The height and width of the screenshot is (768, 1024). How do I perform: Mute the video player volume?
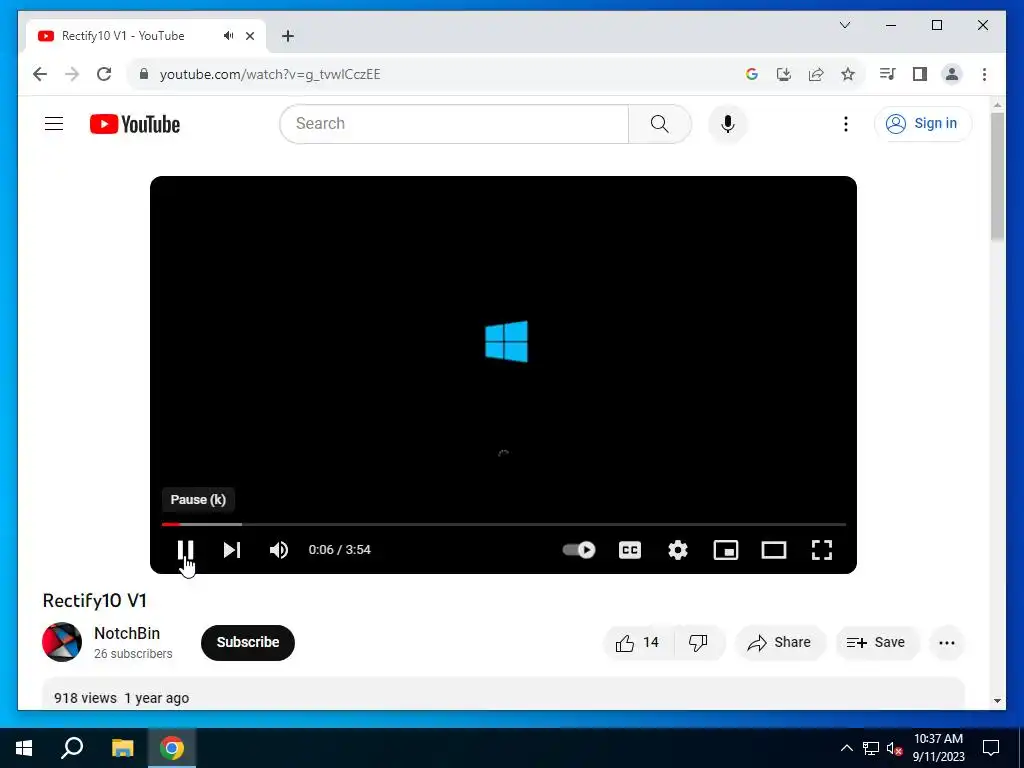click(279, 550)
